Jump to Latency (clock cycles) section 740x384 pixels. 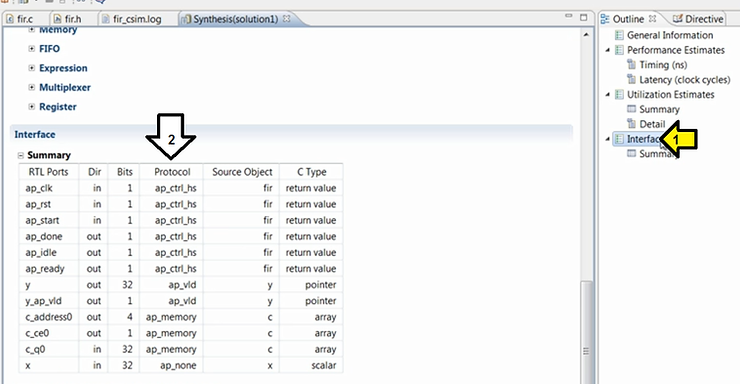pos(684,80)
